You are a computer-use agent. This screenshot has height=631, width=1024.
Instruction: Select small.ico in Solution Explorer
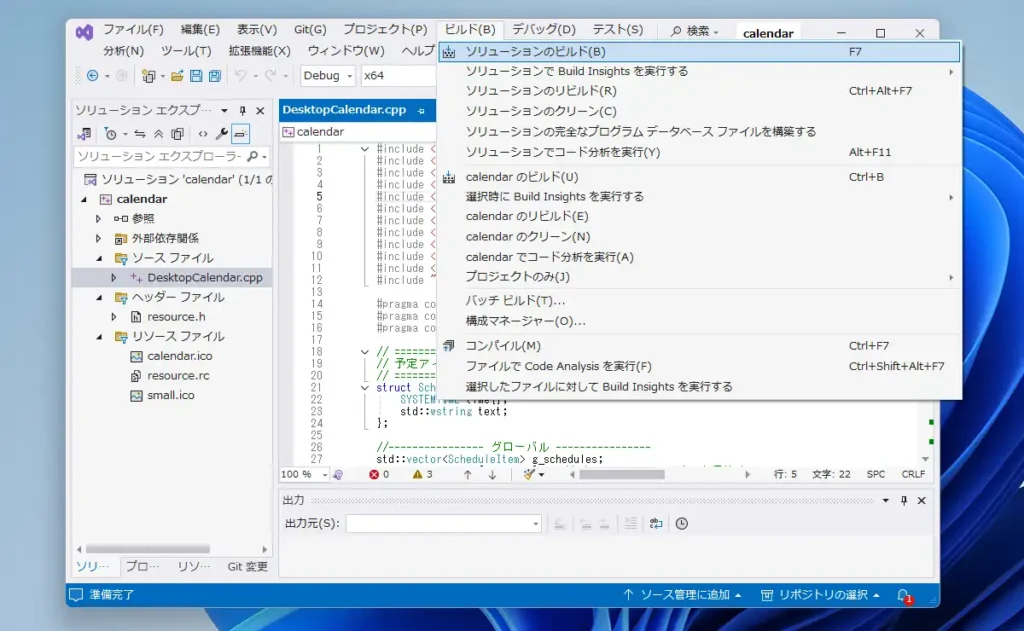(170, 395)
